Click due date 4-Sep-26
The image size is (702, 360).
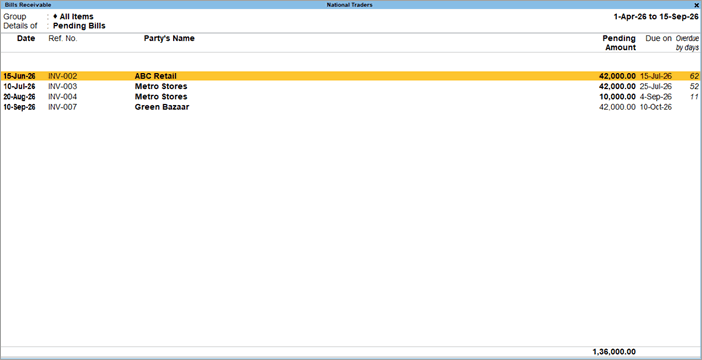point(656,97)
